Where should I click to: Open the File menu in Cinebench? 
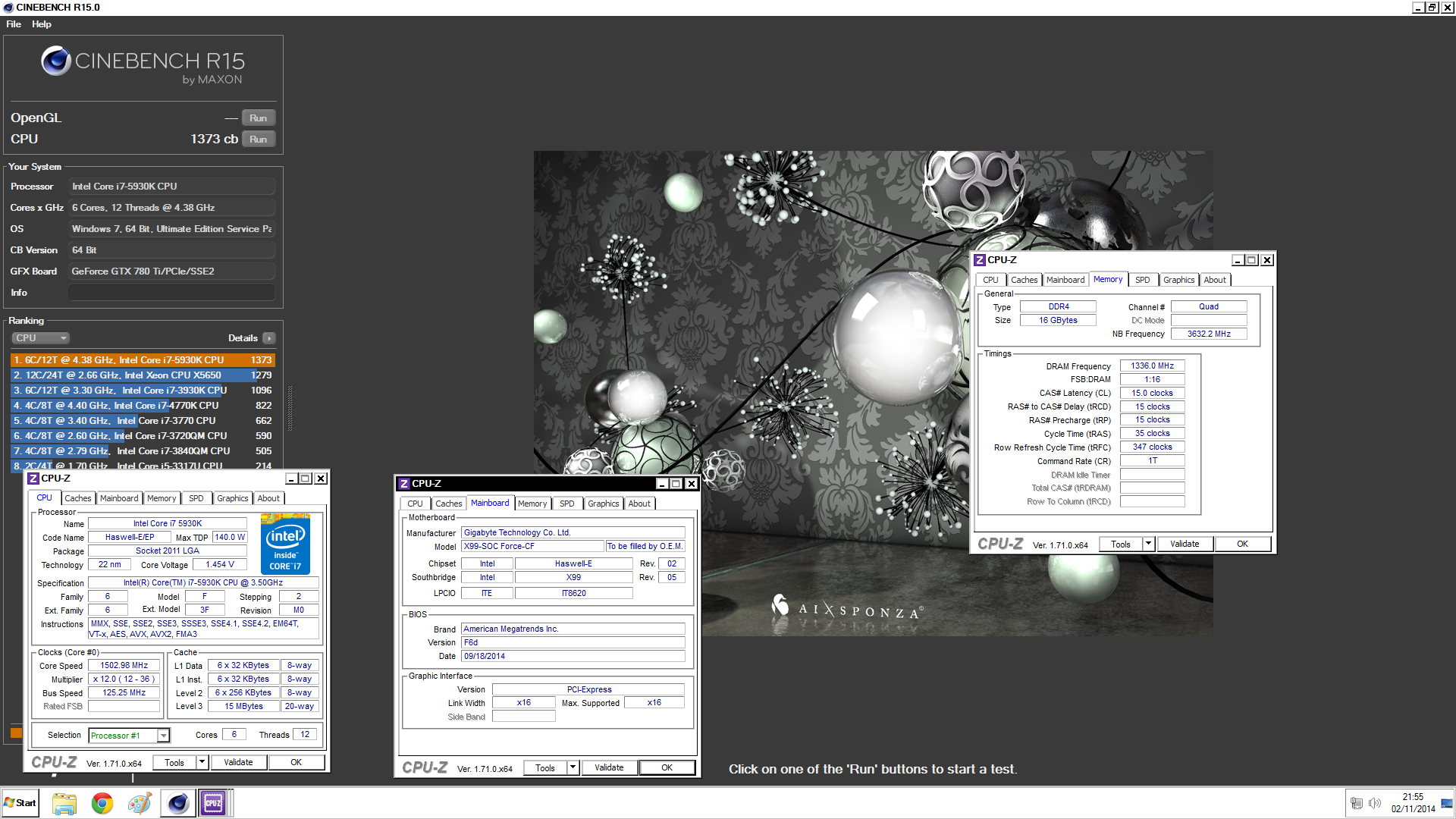pos(14,24)
